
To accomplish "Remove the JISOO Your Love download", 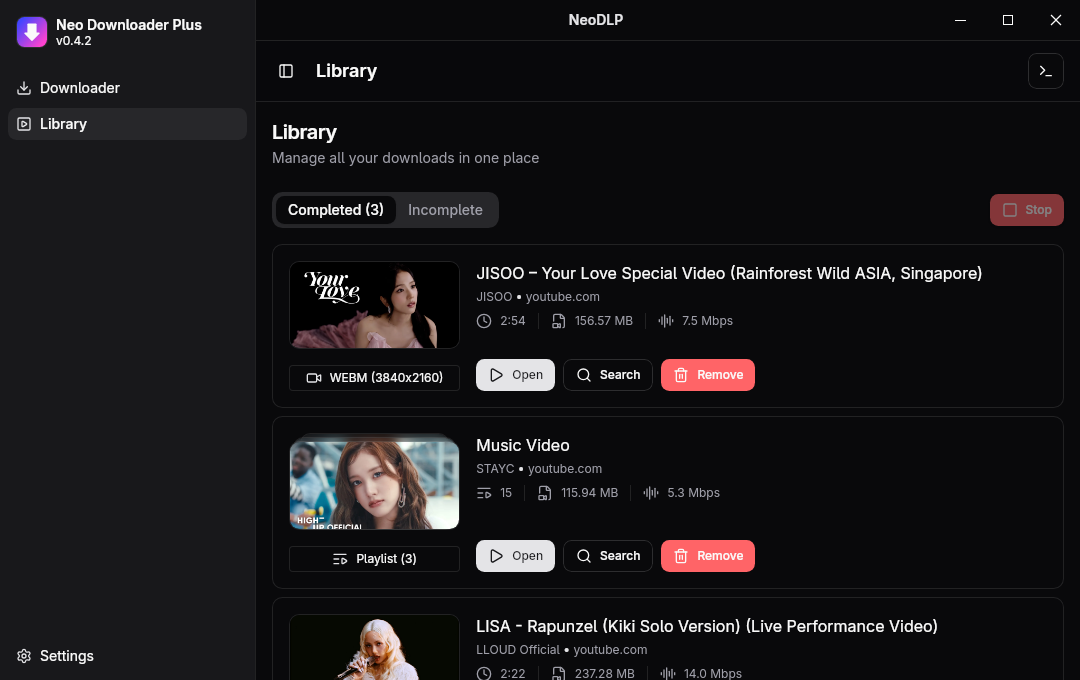I will click(x=707, y=375).
